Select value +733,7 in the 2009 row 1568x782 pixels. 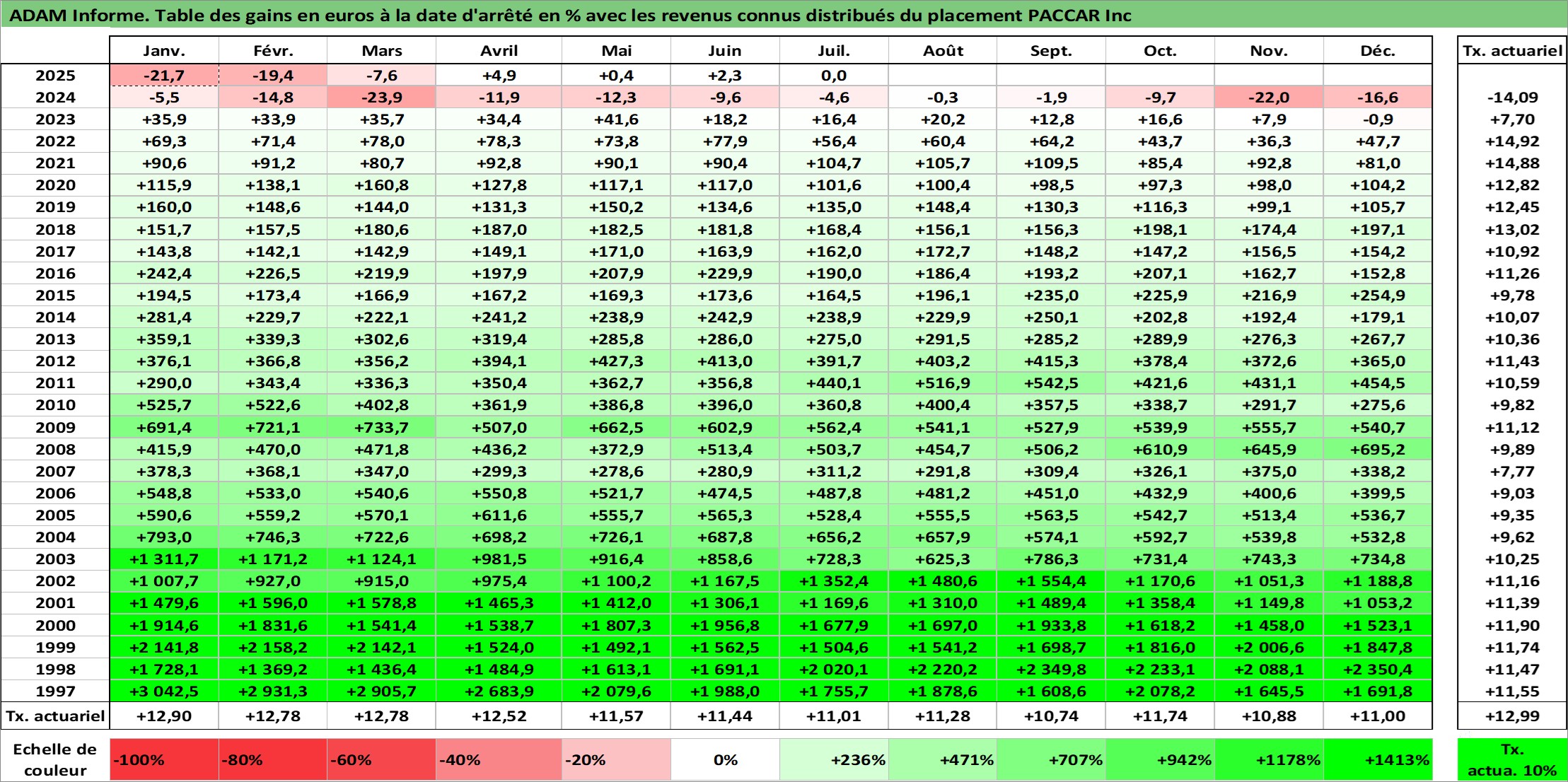(x=381, y=428)
